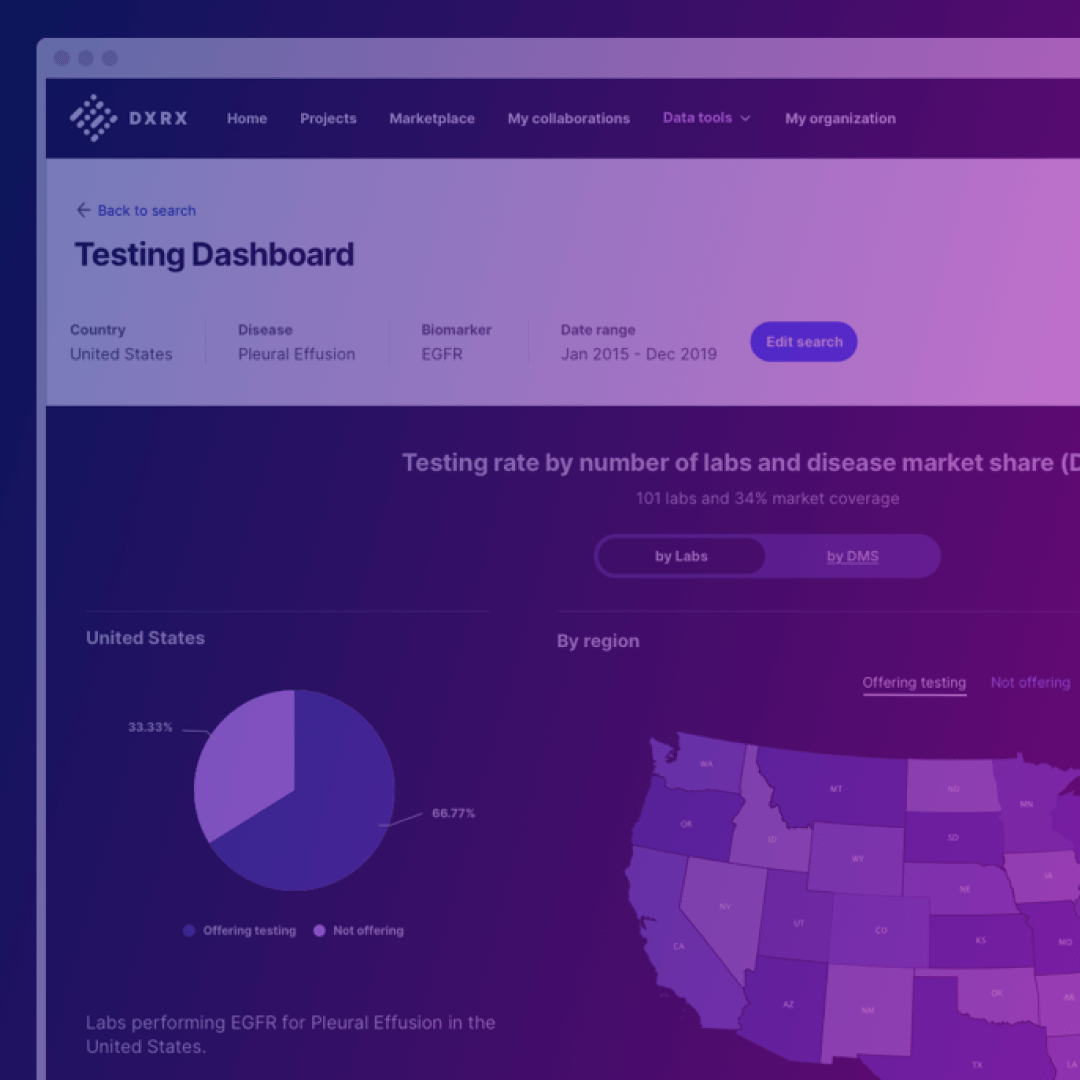Click the back arrow beside Back to search
1080x1080 pixels.
pyautogui.click(x=84, y=211)
